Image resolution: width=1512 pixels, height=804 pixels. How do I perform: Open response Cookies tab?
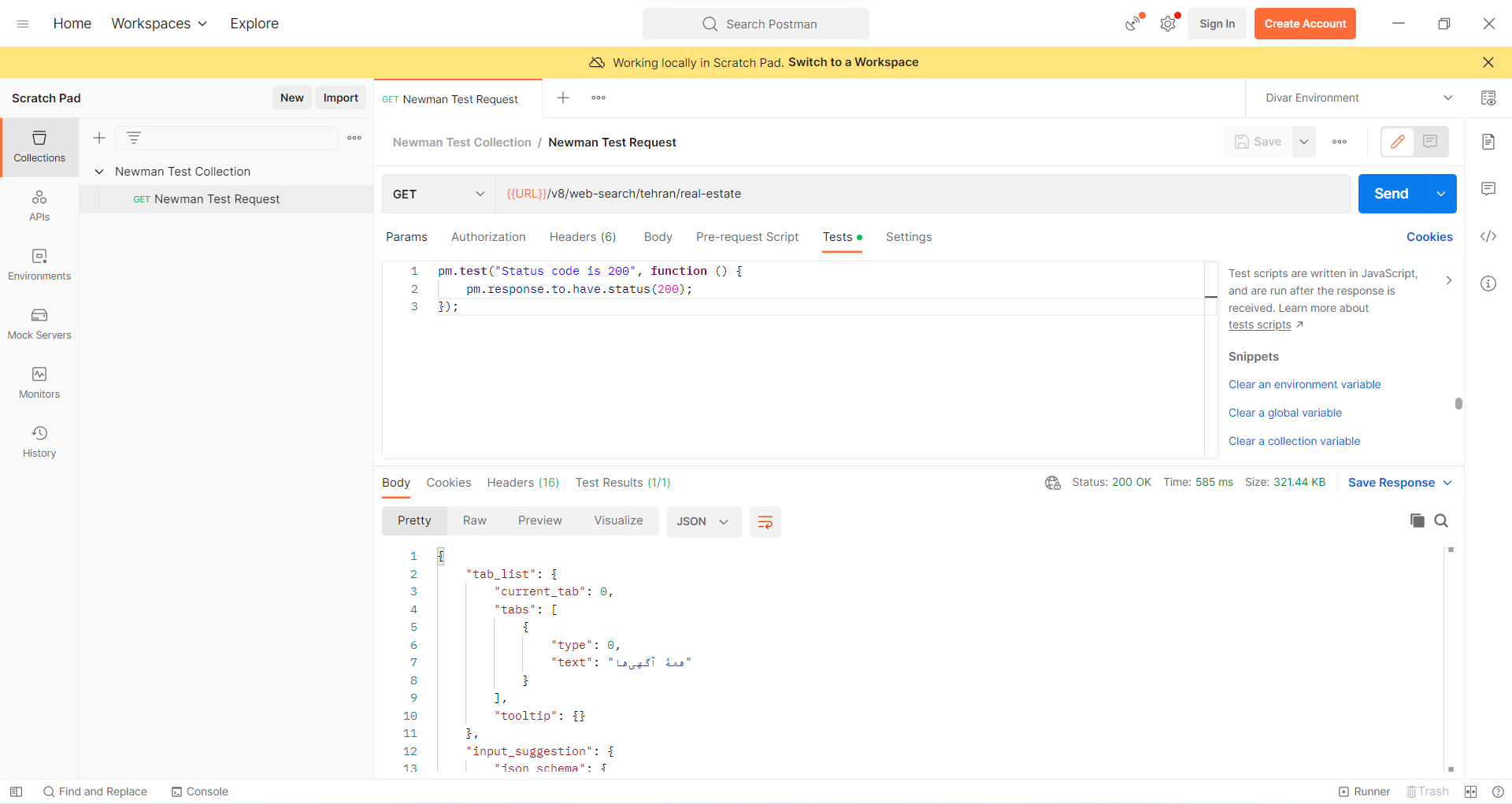coord(449,483)
